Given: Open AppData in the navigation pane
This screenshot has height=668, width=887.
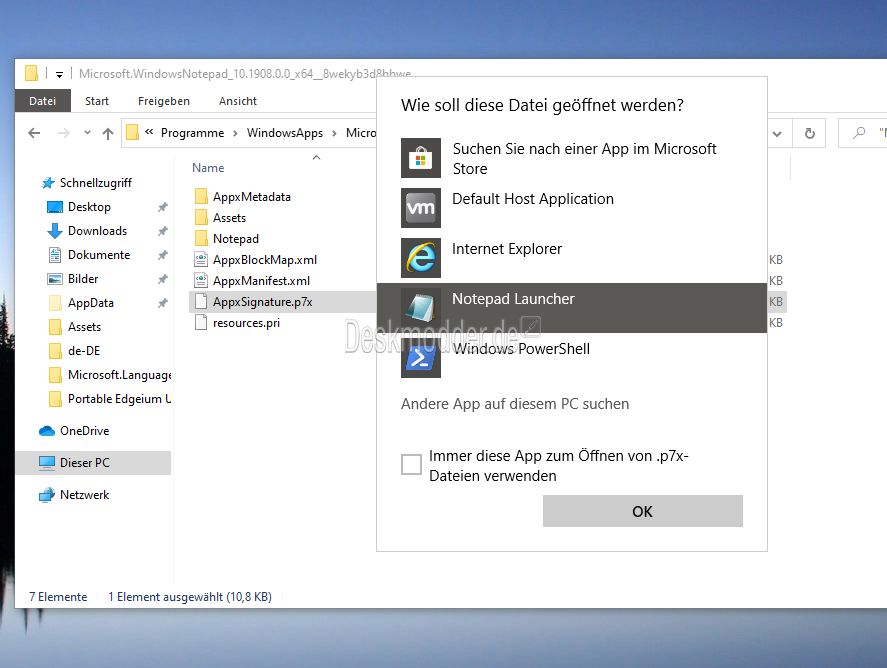Looking at the screenshot, I should (x=91, y=303).
